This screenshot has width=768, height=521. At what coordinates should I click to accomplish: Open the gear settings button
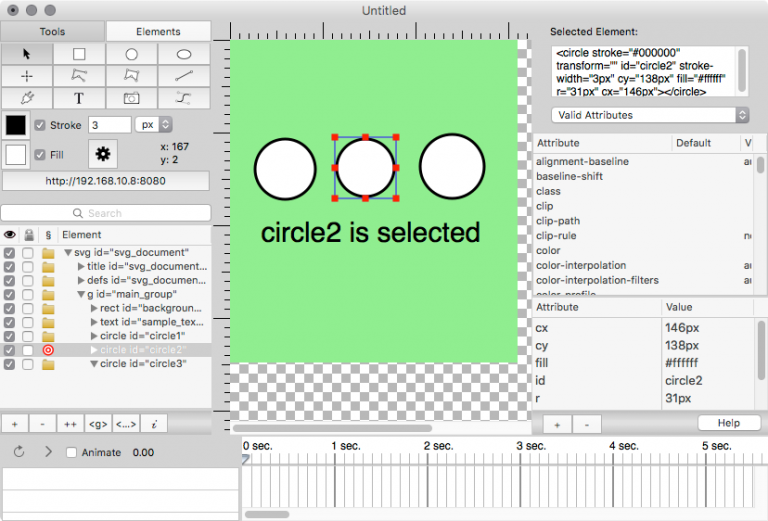(102, 154)
